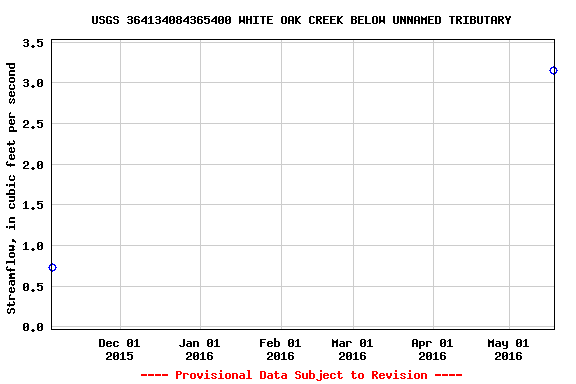
Task: Click the 3.0 y-axis tick value
Action: [x=33, y=83]
